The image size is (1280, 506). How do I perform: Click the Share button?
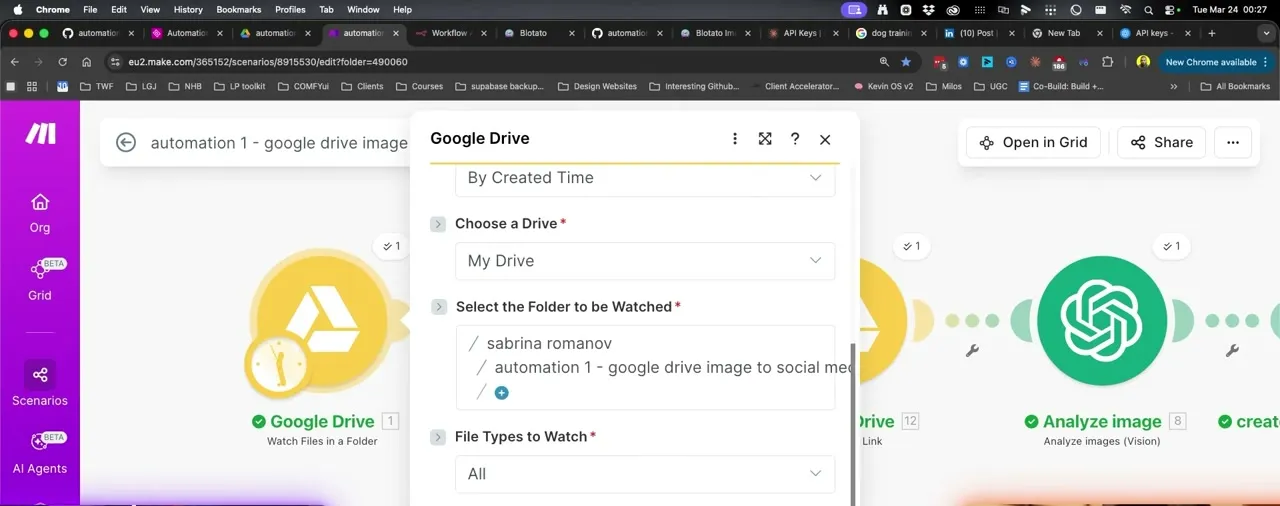pos(1161,142)
